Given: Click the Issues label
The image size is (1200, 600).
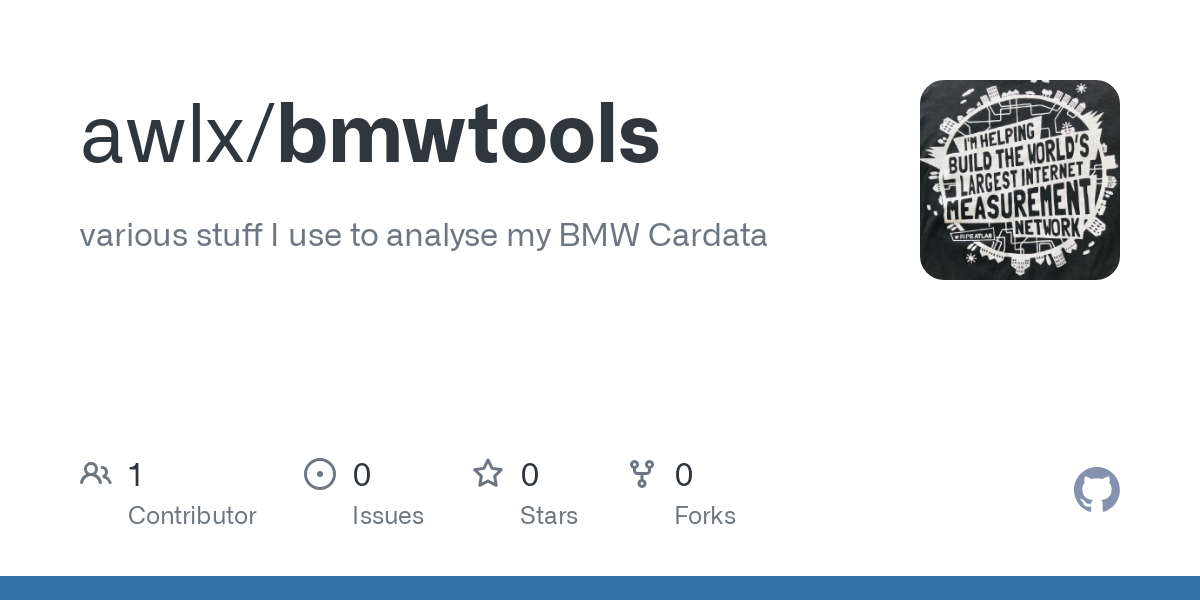Looking at the screenshot, I should tap(388, 516).
